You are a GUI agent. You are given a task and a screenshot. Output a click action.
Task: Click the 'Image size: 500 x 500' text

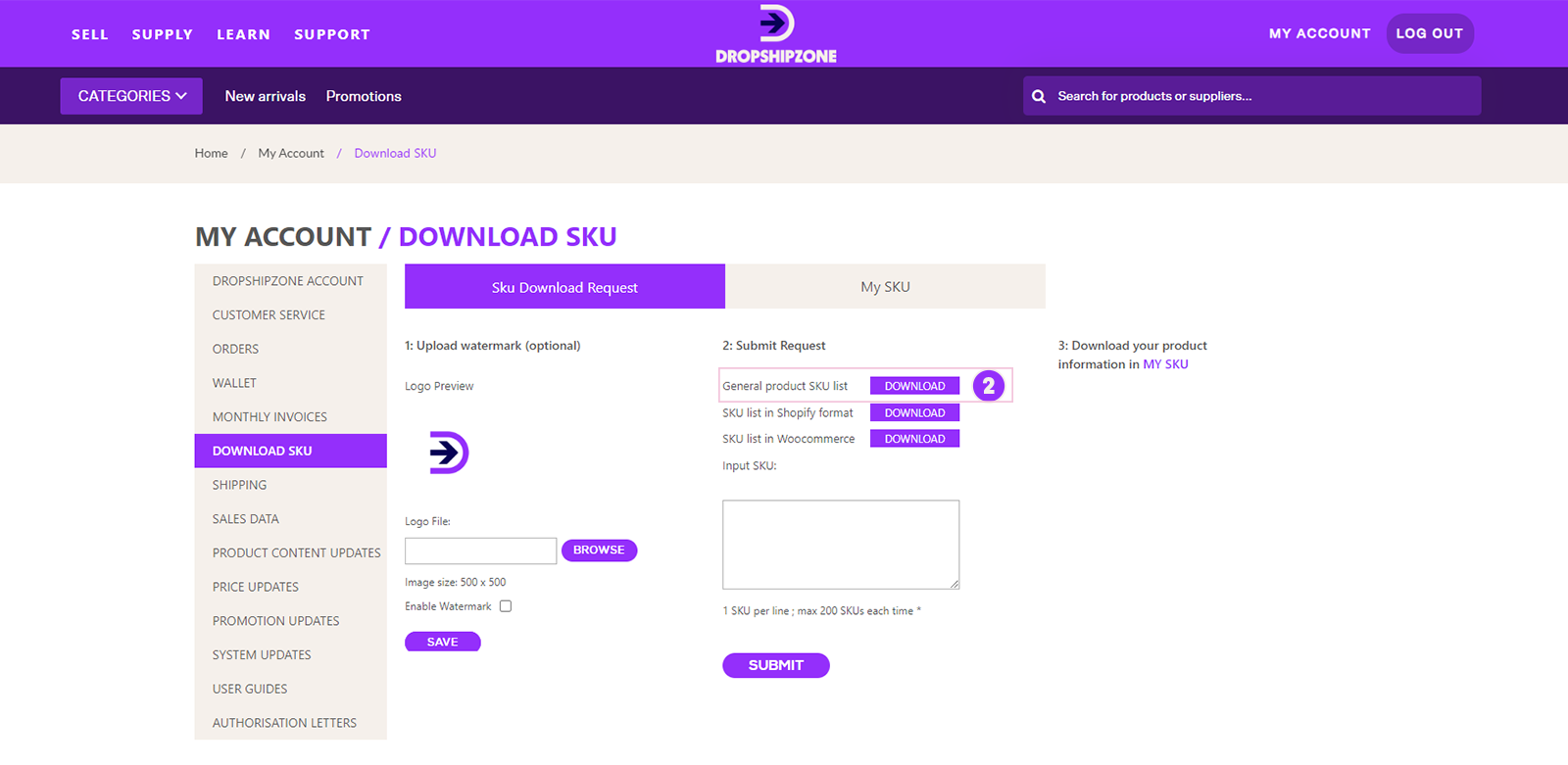(456, 582)
